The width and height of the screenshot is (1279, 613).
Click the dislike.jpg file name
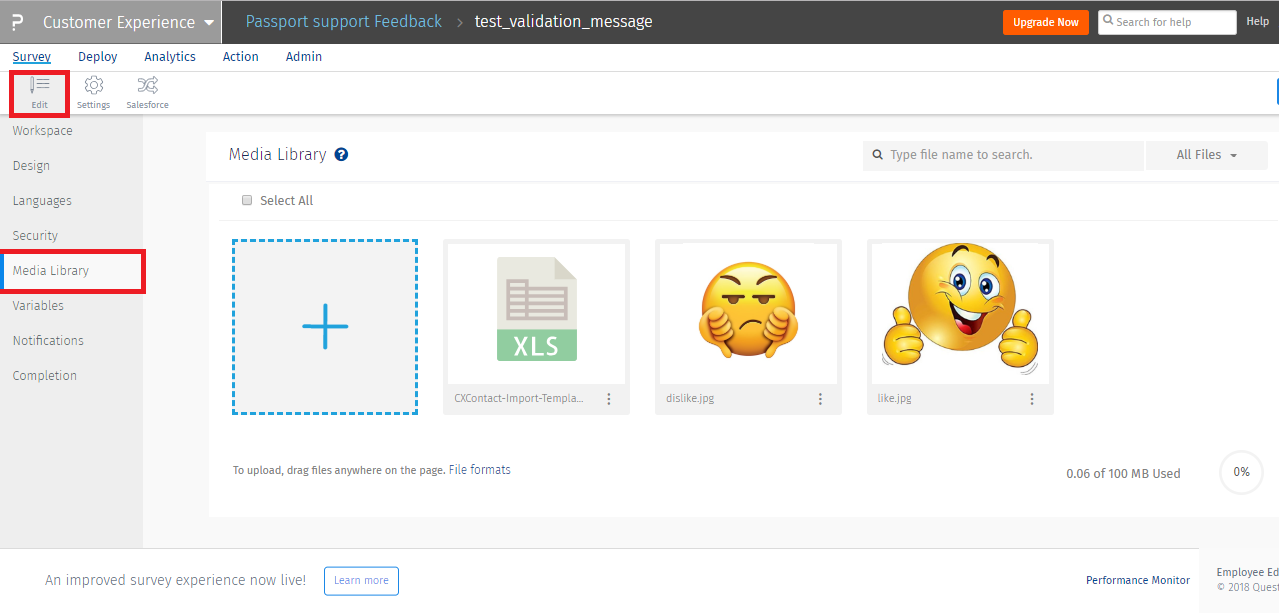[690, 399]
